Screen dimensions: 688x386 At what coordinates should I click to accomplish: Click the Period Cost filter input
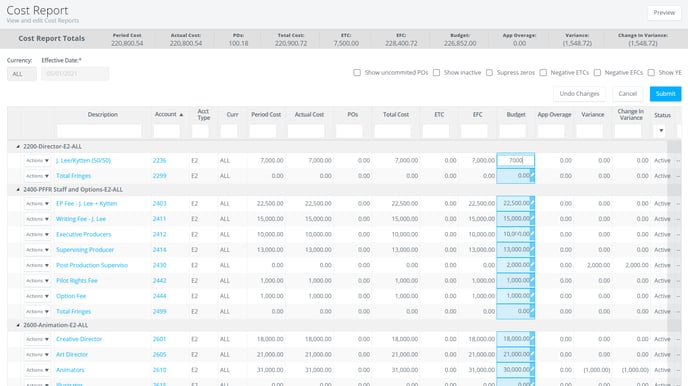click(x=263, y=131)
